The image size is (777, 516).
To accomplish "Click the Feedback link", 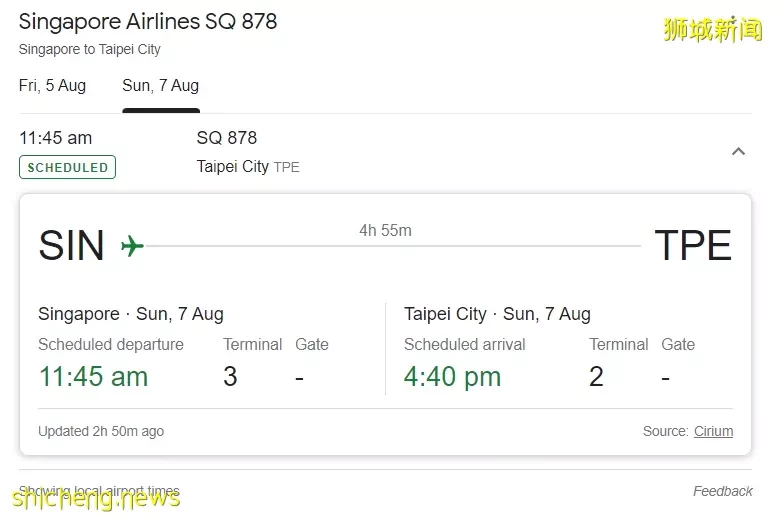I will point(722,491).
